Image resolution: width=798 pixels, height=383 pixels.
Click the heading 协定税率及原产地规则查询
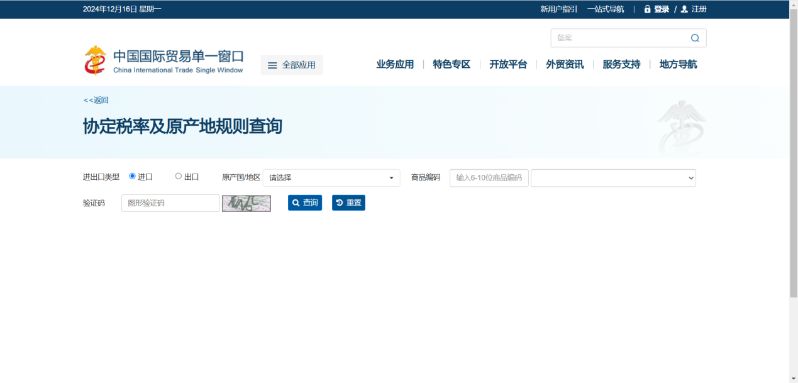pyautogui.click(x=183, y=127)
